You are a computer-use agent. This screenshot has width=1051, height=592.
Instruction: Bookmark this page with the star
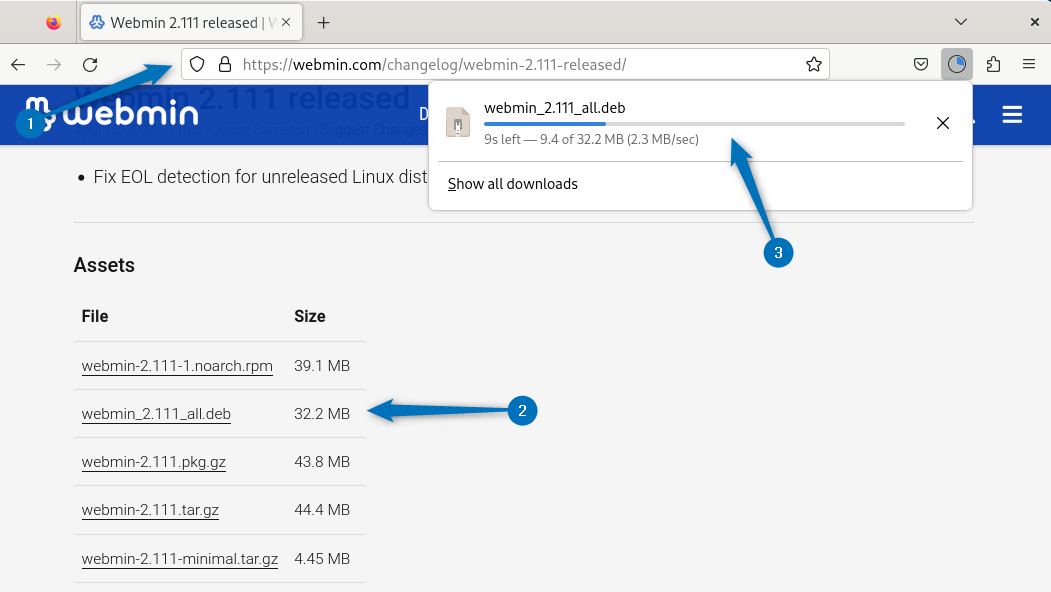[814, 63]
